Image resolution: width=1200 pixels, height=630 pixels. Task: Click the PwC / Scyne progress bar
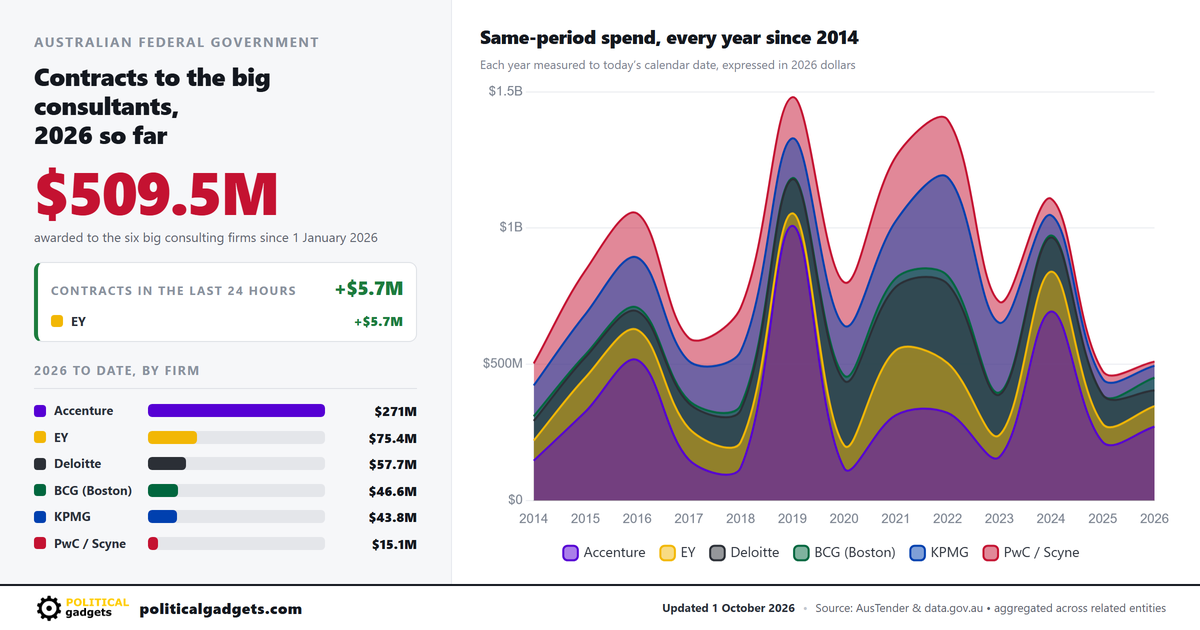point(236,543)
